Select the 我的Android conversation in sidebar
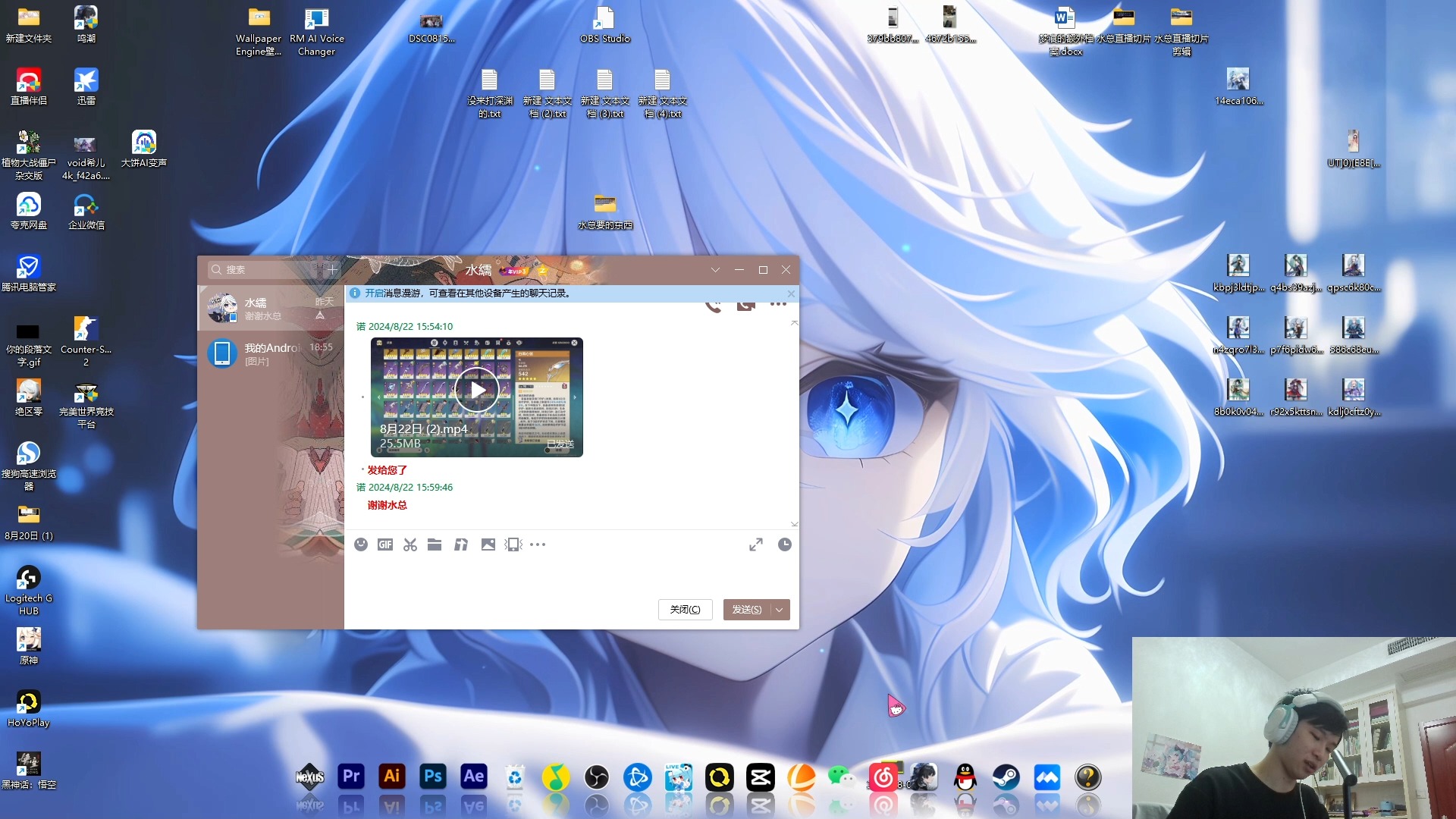Image resolution: width=1456 pixels, height=819 pixels. click(271, 353)
